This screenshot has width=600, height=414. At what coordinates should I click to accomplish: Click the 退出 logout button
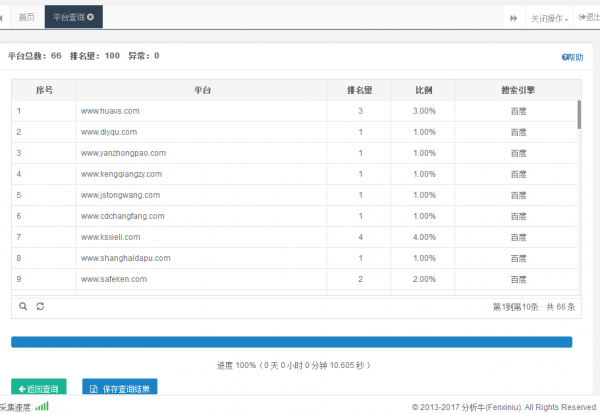tap(587, 18)
